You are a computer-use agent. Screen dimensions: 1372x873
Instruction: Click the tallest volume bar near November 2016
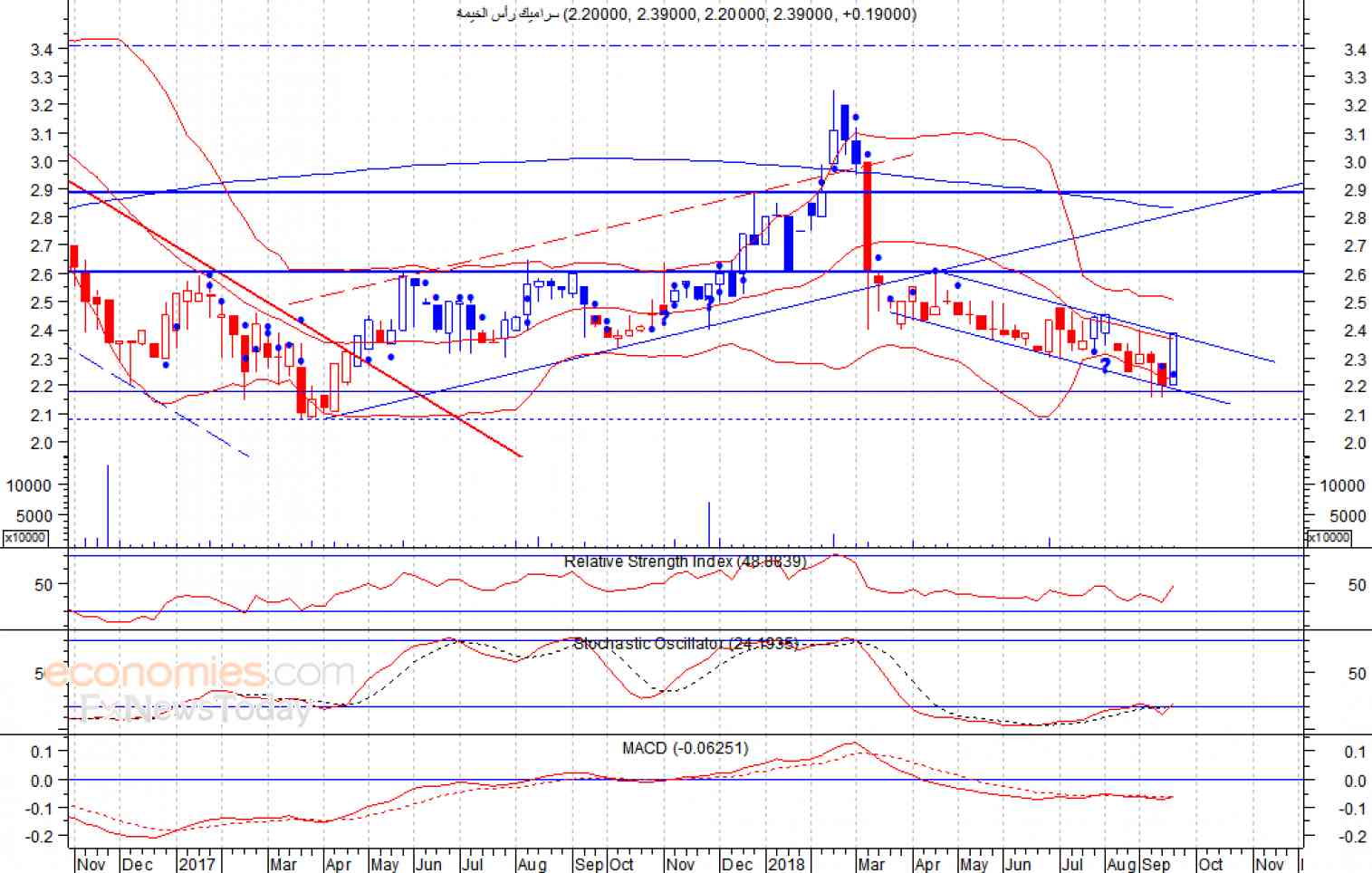(108, 506)
